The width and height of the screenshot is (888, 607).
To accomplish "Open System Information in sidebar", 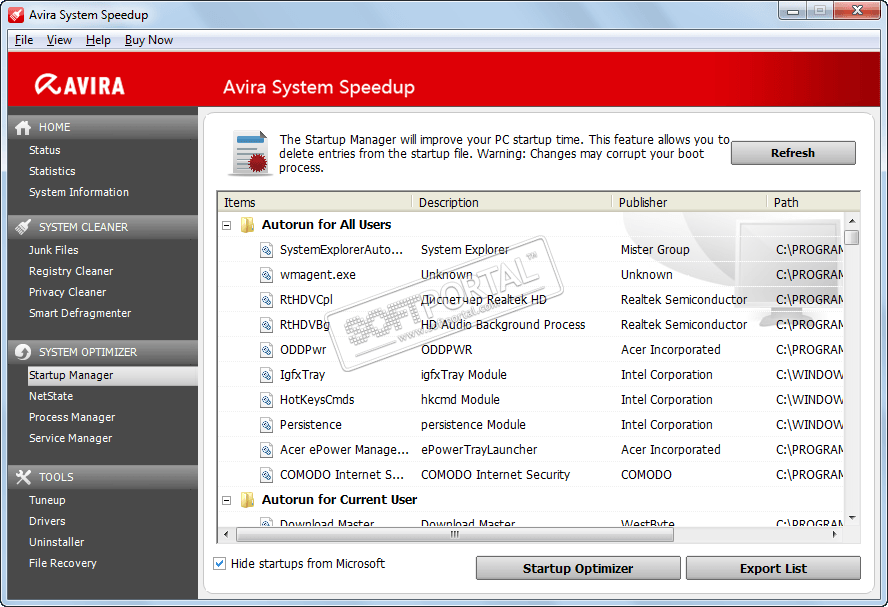I will coord(79,192).
